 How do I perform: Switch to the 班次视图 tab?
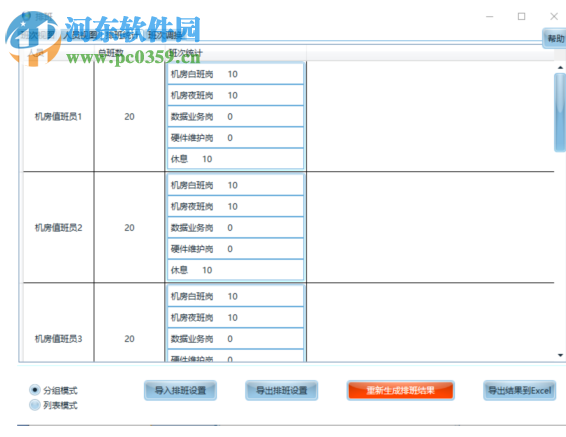(38, 35)
